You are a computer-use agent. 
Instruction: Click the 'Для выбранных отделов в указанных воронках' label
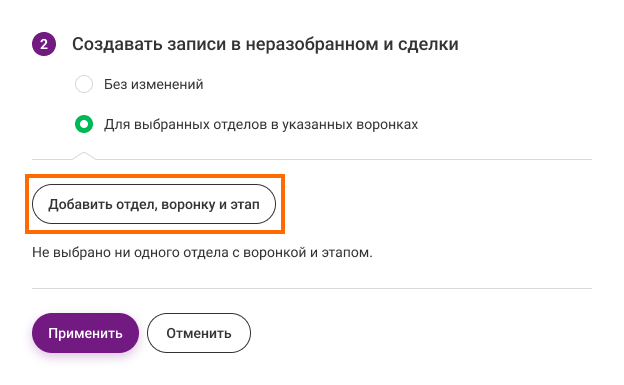[x=261, y=125]
